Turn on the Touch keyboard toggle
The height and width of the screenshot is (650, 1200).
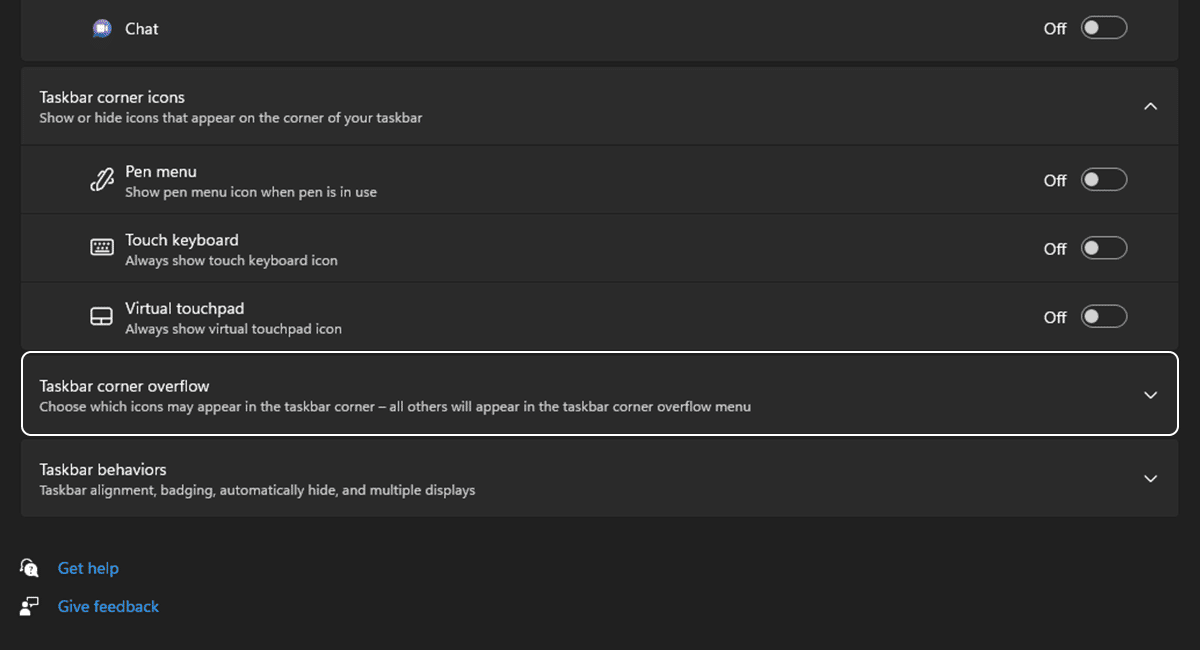tap(1103, 247)
